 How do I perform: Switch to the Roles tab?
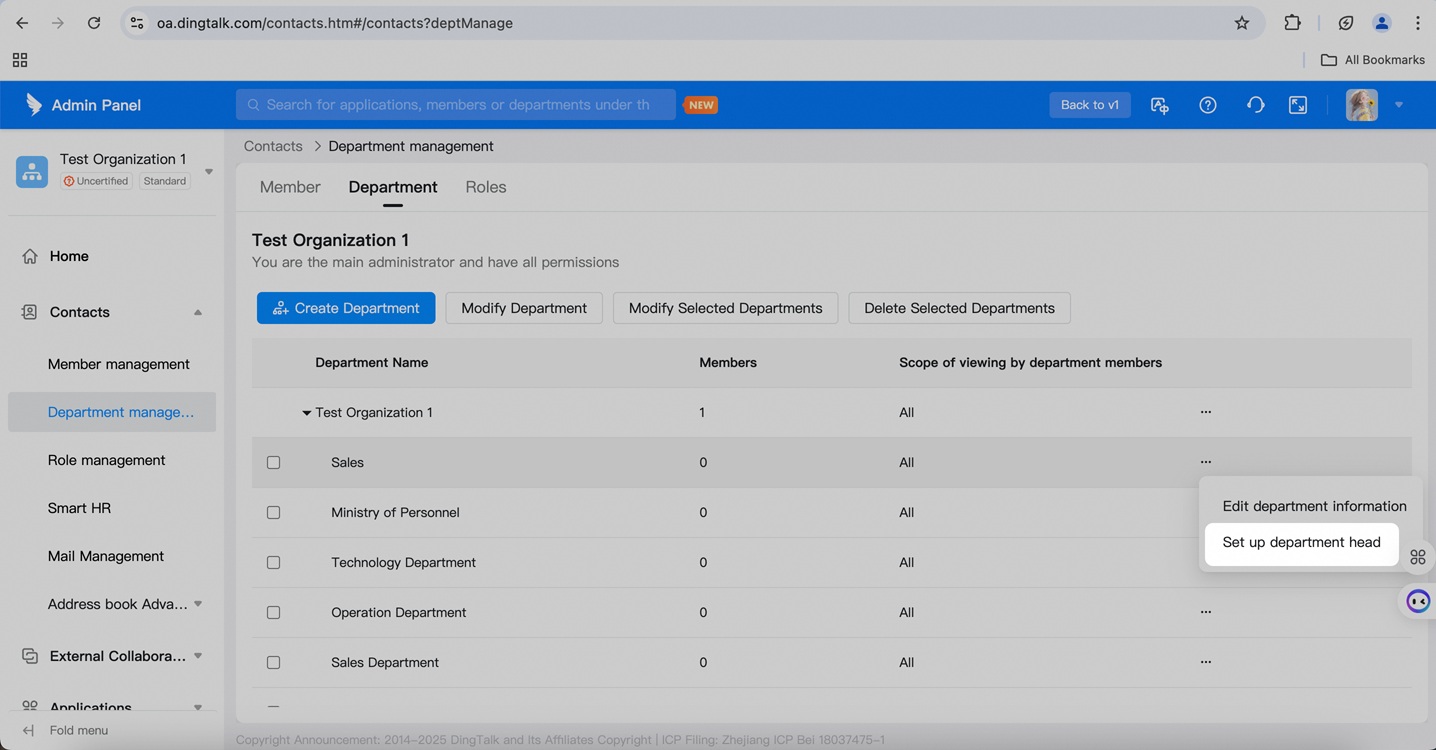coord(486,187)
